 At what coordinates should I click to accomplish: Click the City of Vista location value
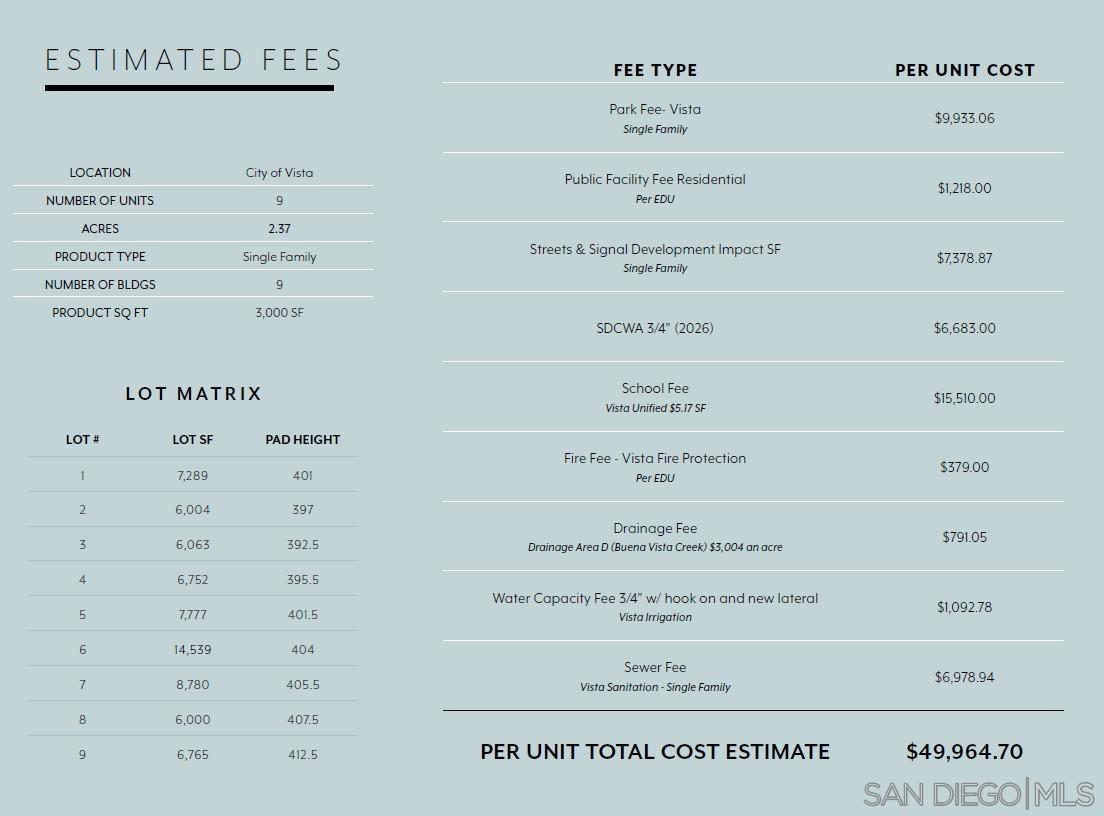click(279, 173)
